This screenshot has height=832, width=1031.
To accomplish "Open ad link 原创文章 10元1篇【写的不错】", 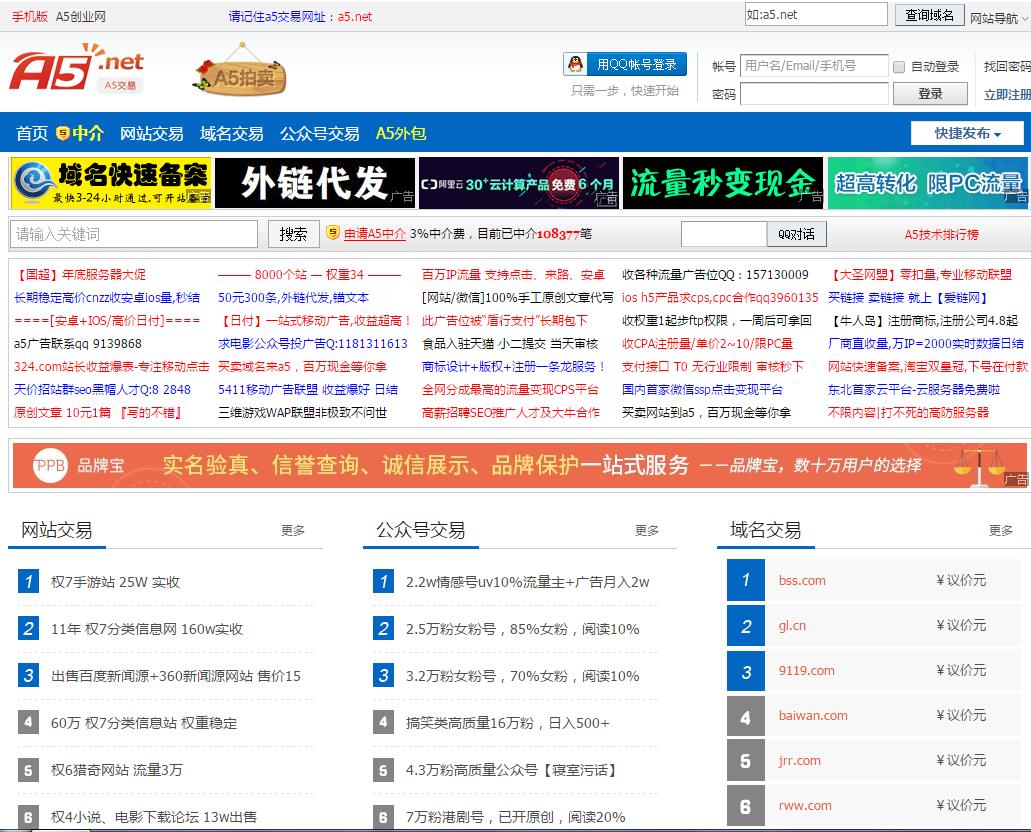I will point(97,412).
